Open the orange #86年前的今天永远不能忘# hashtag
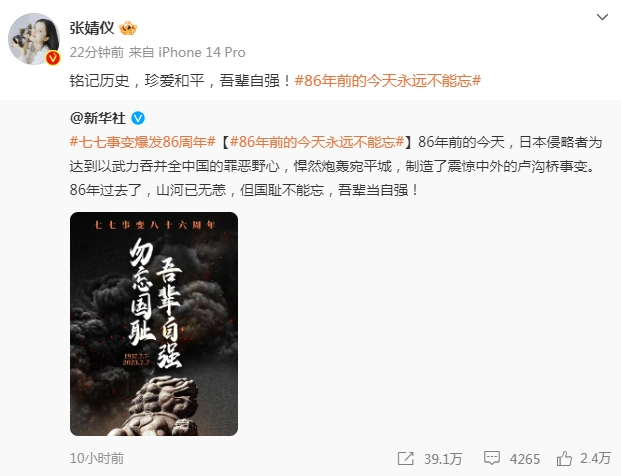Screen dimensions: 621x476 388,81
